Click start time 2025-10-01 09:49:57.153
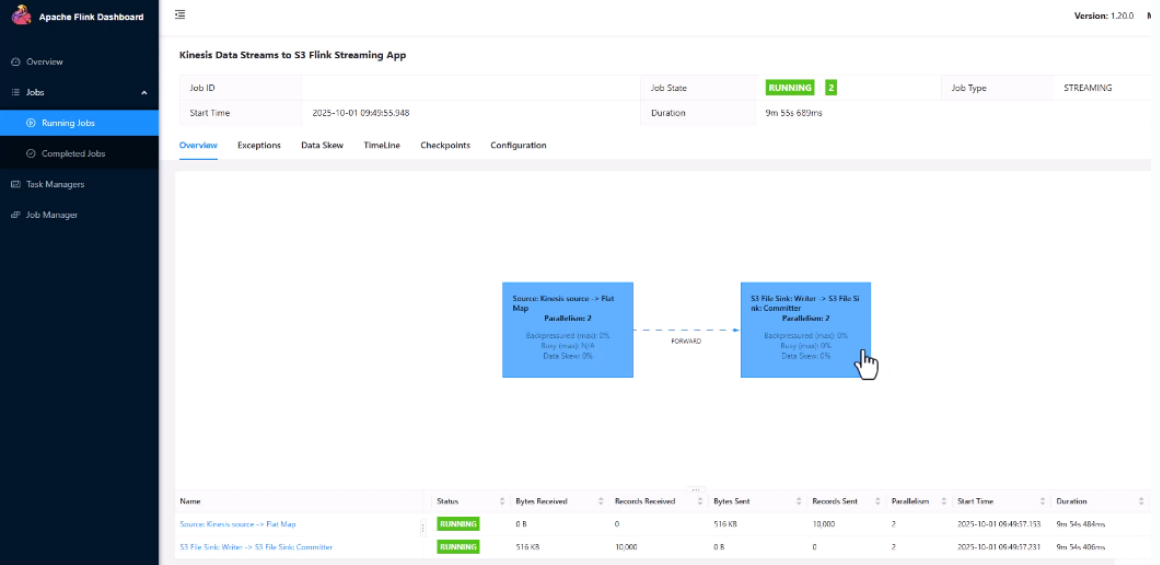 (x=999, y=524)
